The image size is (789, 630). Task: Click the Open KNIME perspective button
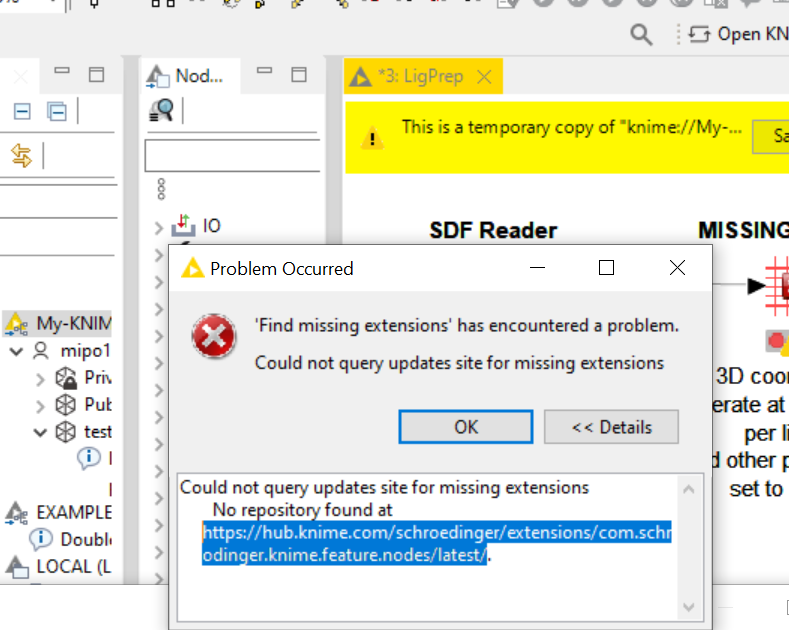pyautogui.click(x=738, y=34)
